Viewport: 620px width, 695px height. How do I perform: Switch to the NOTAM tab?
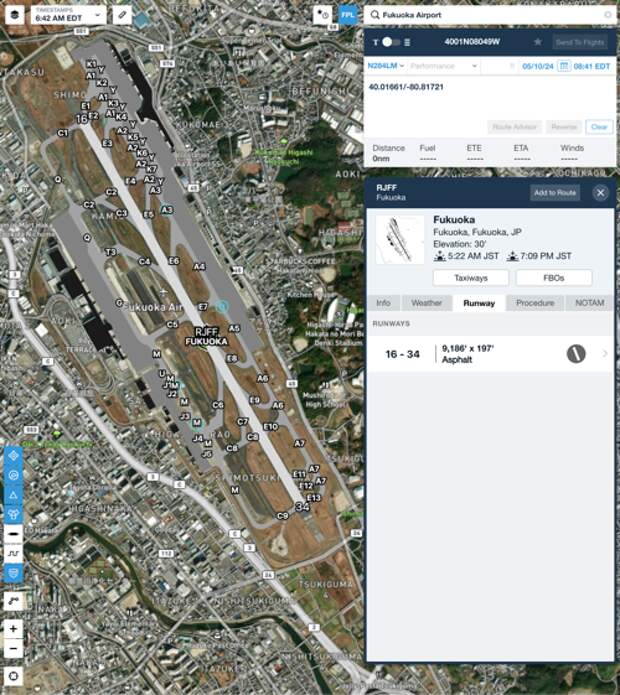pos(589,303)
